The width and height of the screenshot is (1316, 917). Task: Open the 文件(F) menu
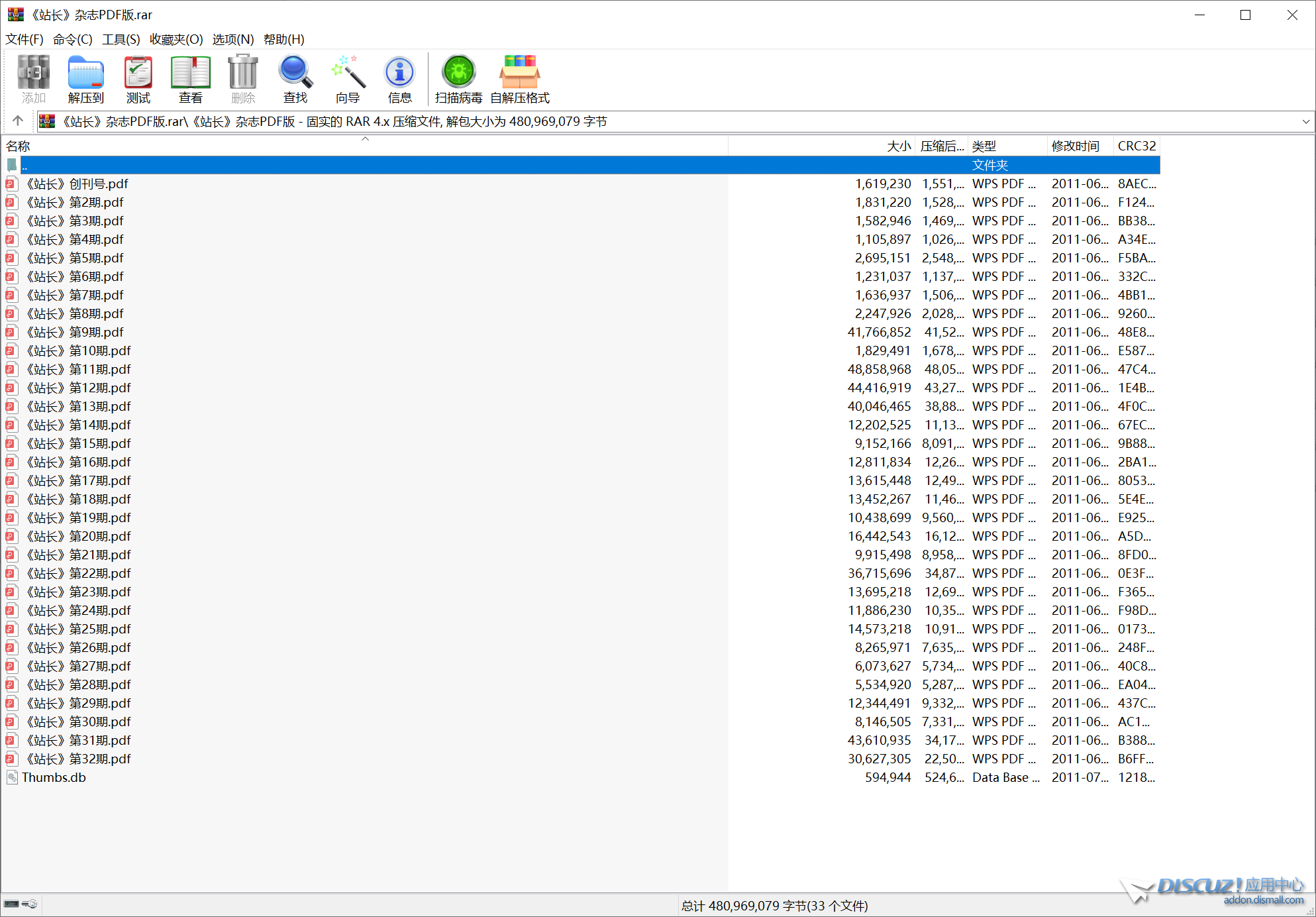point(25,40)
